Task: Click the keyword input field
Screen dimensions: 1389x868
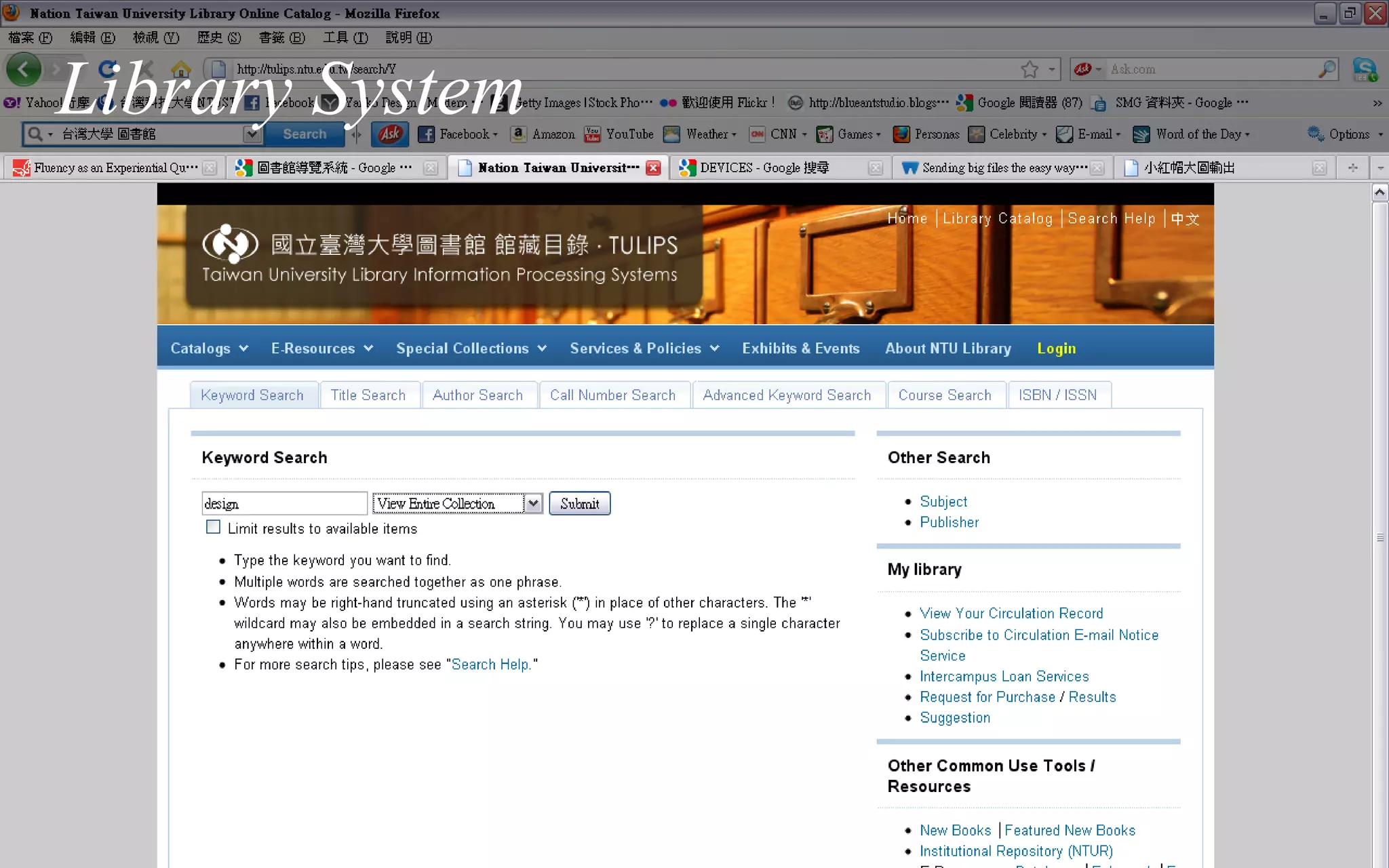Action: (285, 504)
